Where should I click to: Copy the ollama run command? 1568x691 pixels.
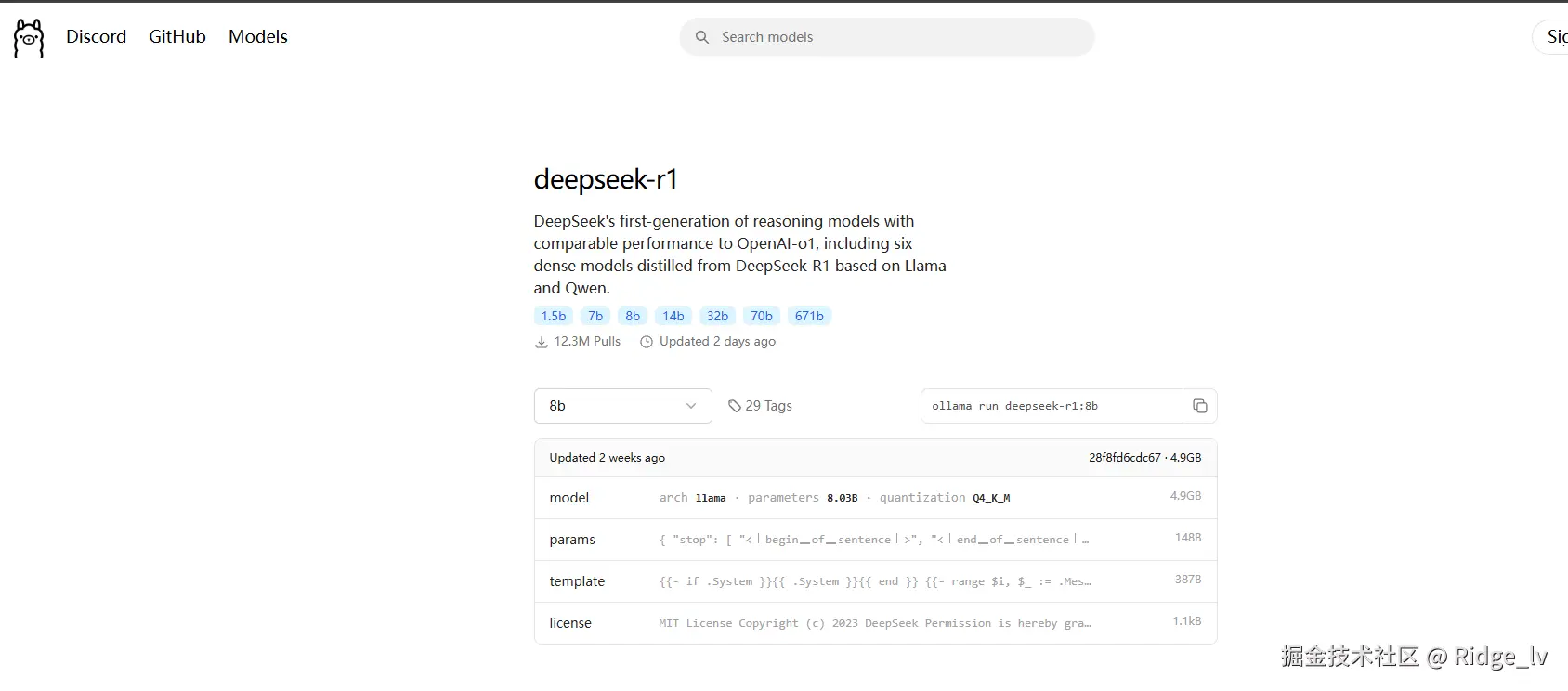click(x=1200, y=406)
